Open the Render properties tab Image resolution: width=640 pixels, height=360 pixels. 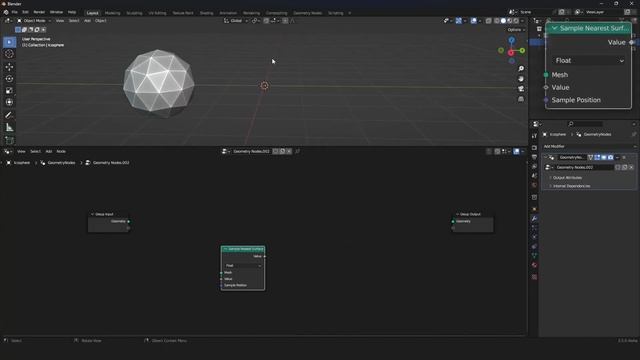[x=534, y=147]
